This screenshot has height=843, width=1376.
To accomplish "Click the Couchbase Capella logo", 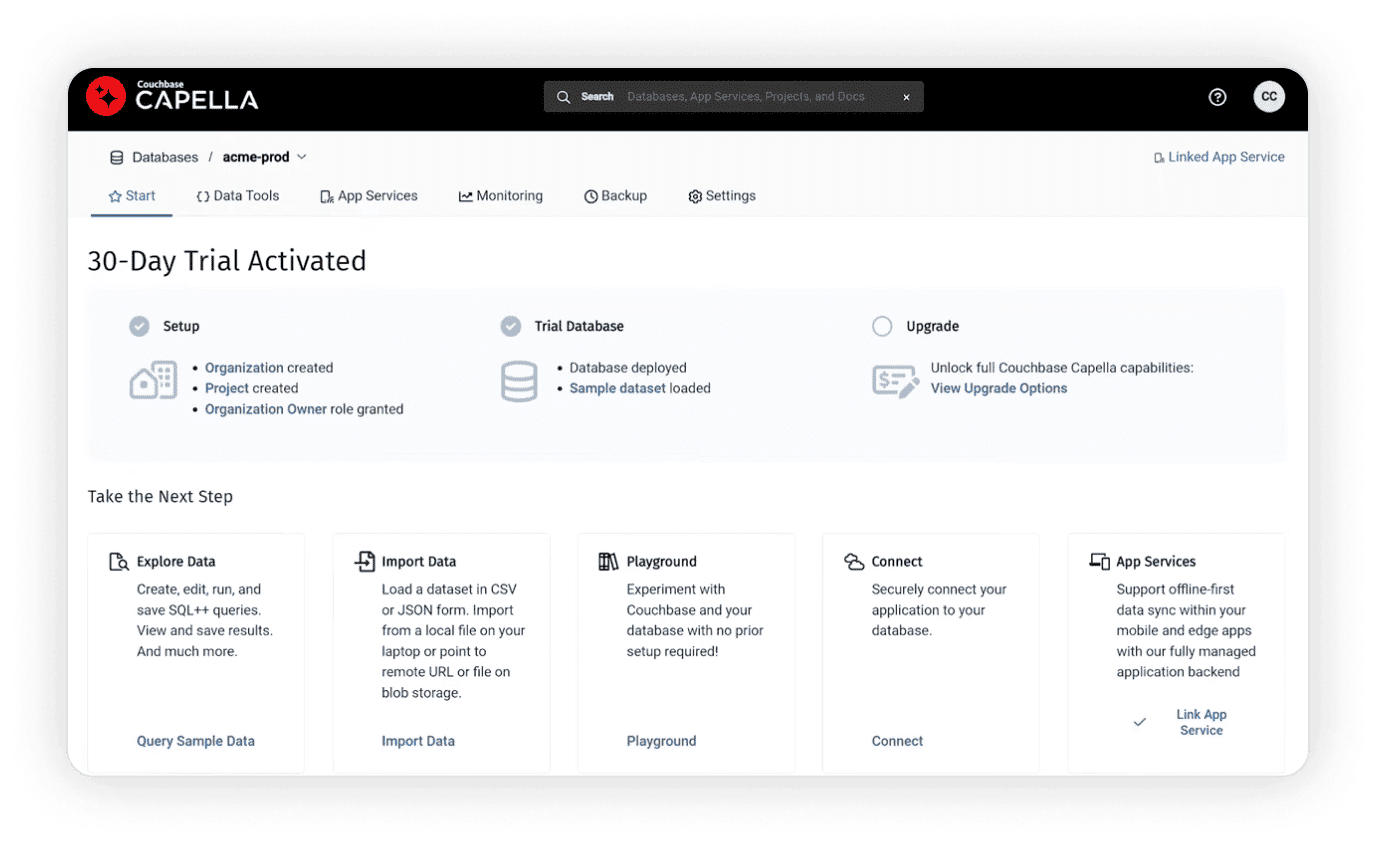I will click(x=172, y=96).
